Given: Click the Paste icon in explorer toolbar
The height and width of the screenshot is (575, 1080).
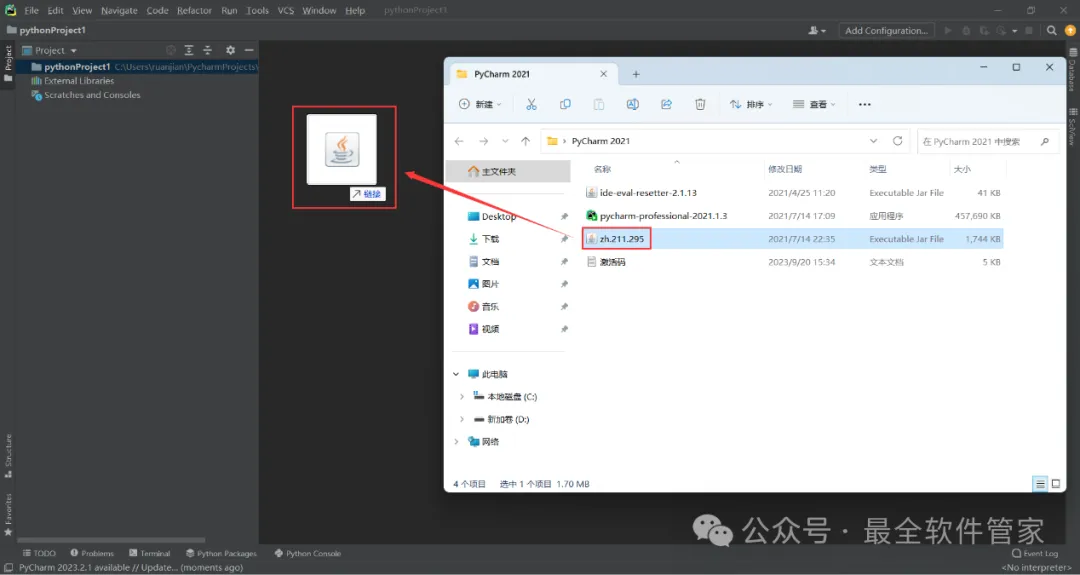Looking at the screenshot, I should click(x=599, y=104).
